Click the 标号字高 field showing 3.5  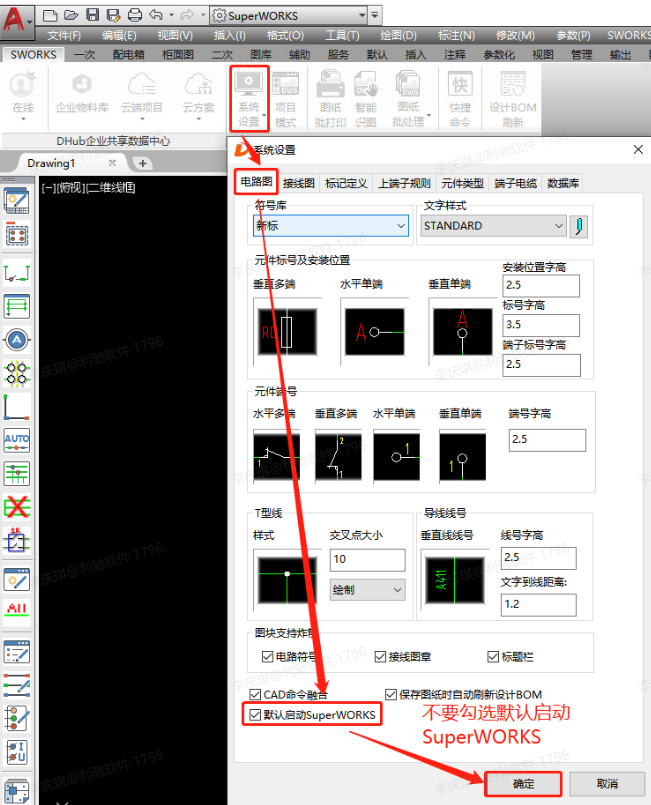coord(541,325)
